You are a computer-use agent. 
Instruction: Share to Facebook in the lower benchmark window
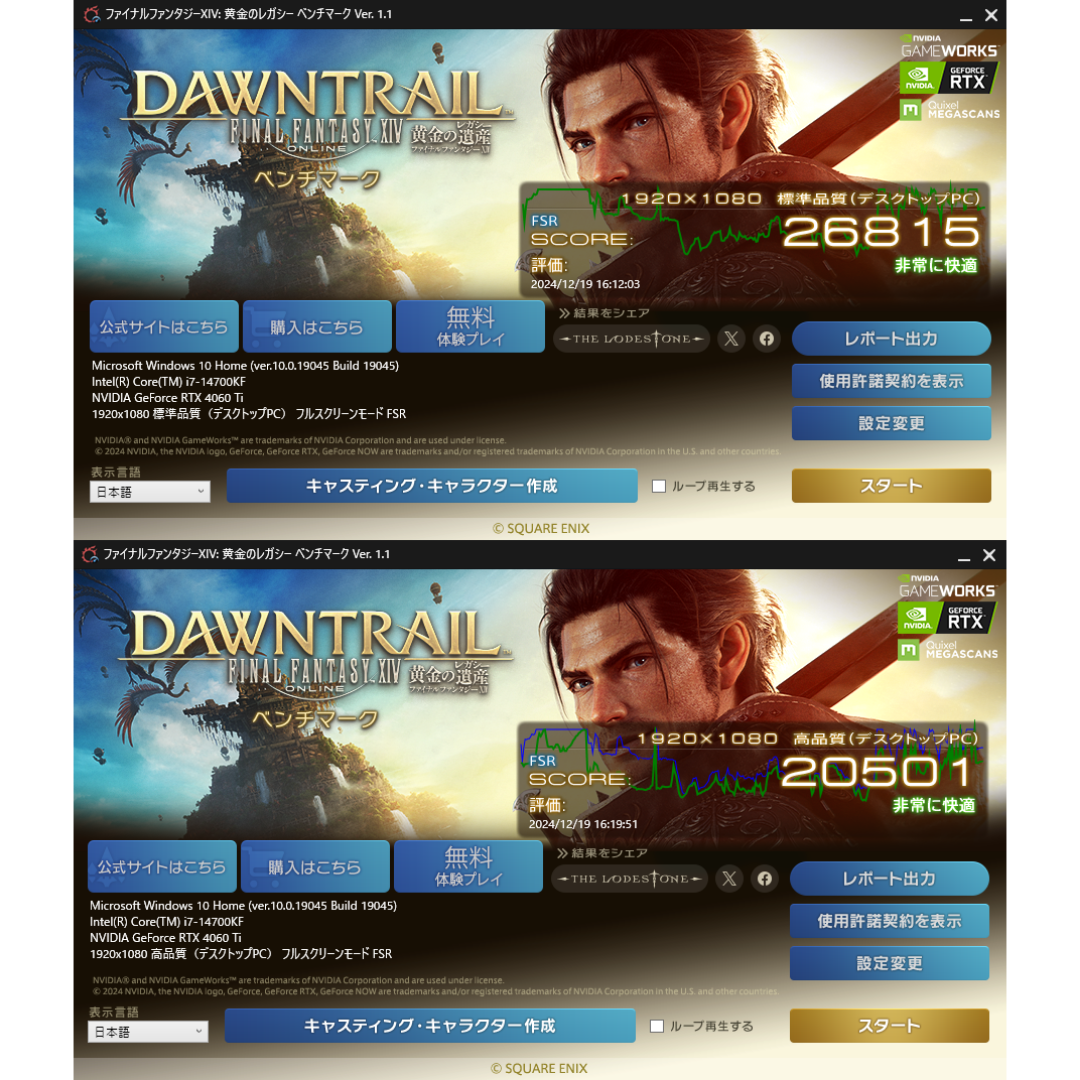coord(764,879)
